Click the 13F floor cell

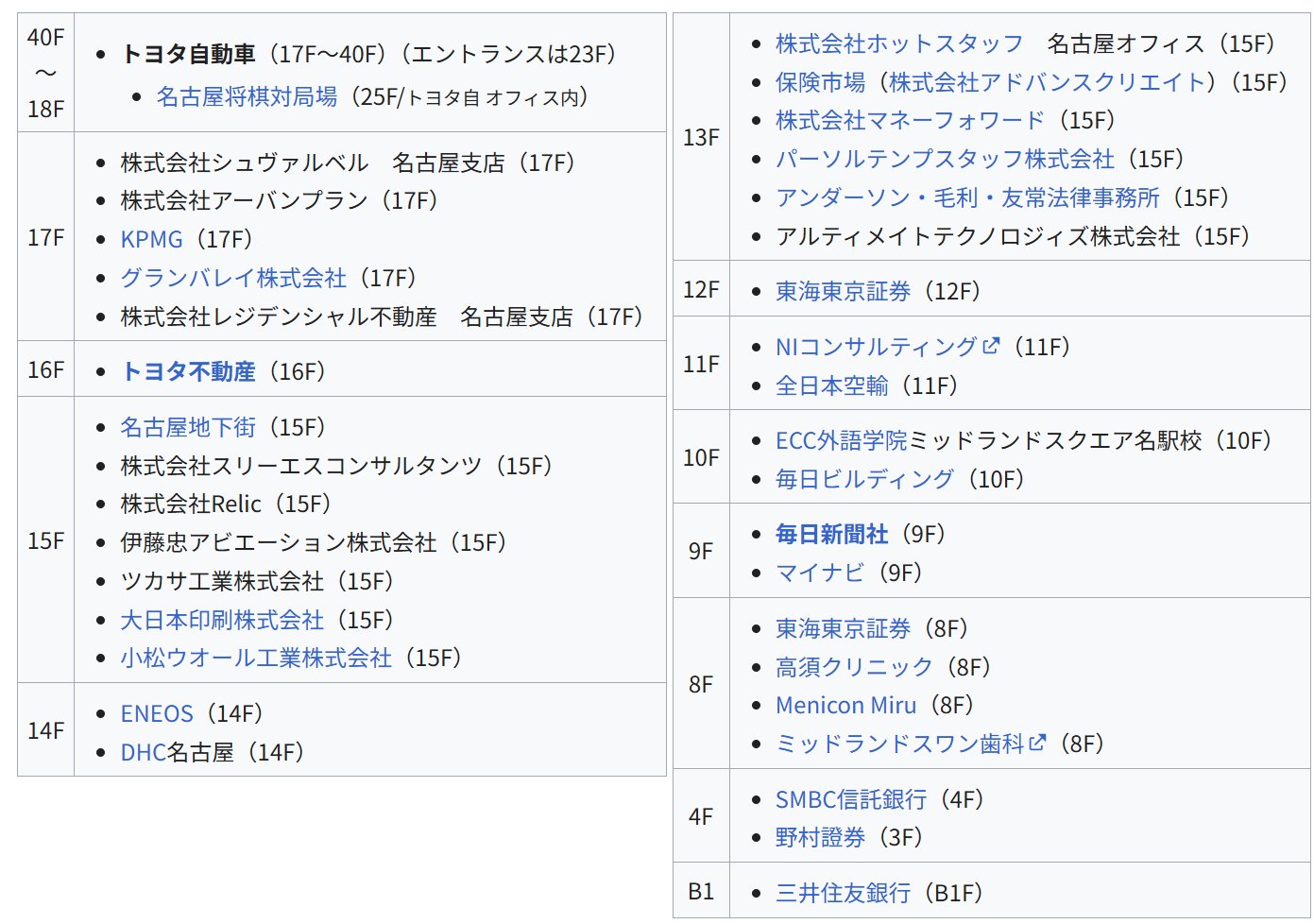click(701, 138)
